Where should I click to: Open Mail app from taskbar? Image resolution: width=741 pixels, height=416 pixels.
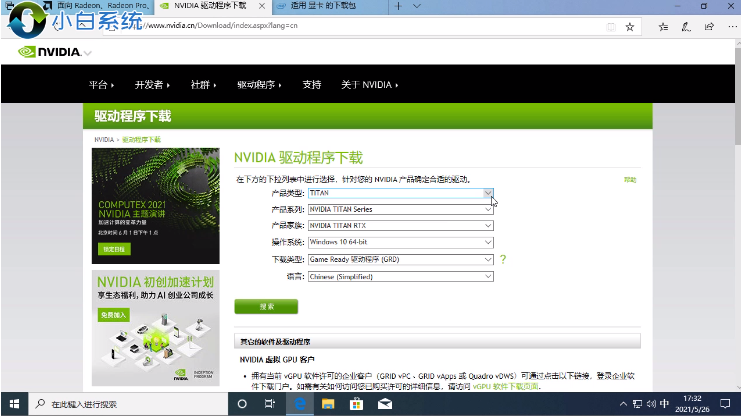(385, 404)
